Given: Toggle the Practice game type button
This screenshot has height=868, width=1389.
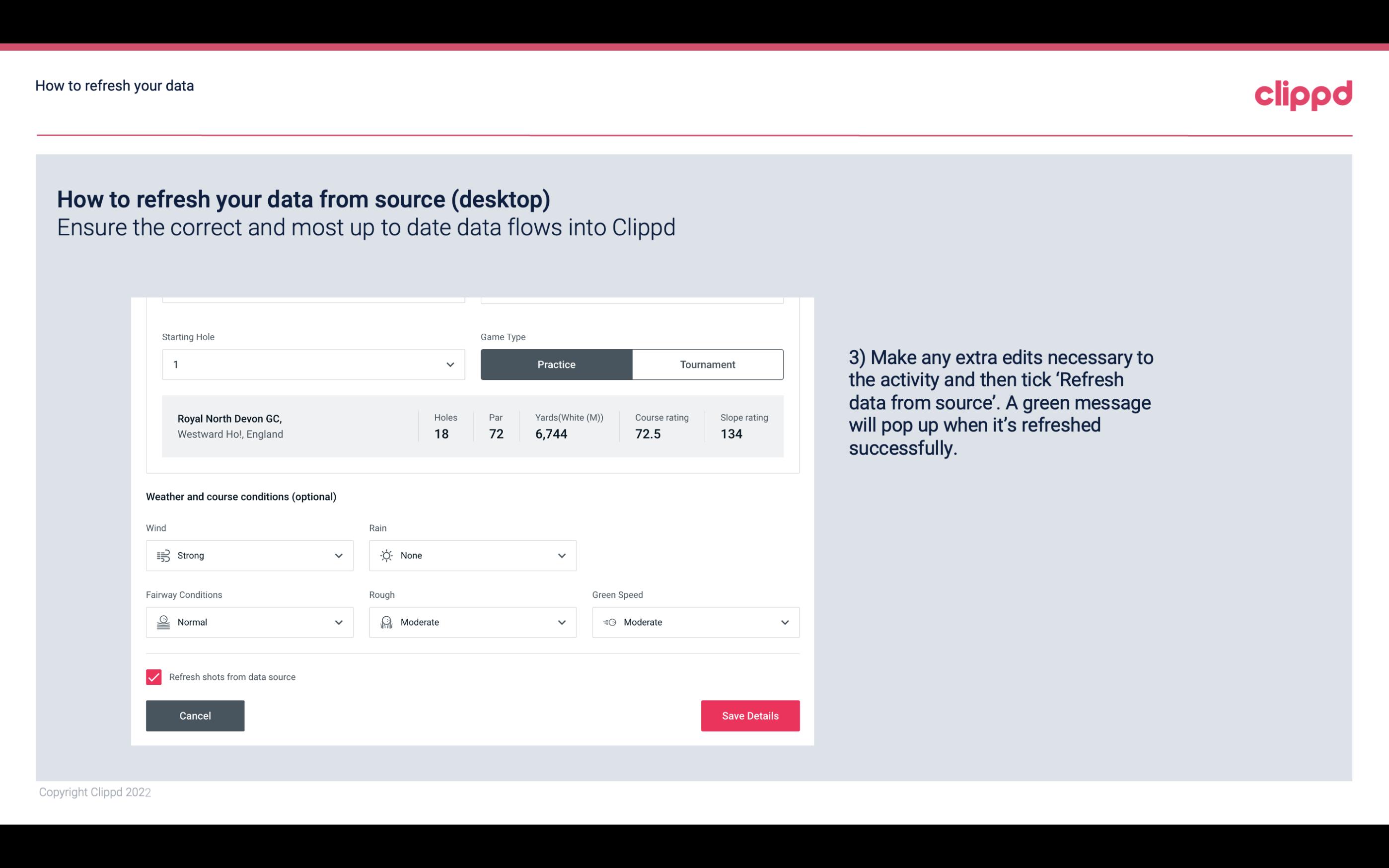Looking at the screenshot, I should (556, 364).
